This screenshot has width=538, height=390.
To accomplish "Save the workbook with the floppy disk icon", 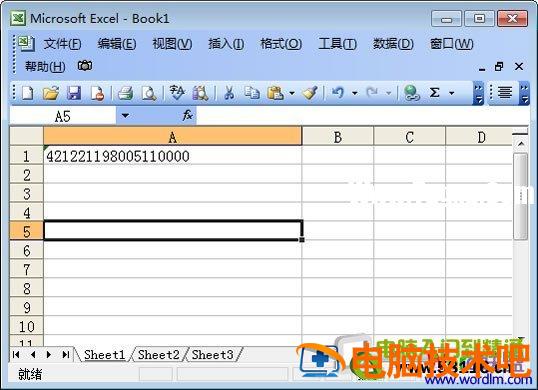I will pos(74,93).
